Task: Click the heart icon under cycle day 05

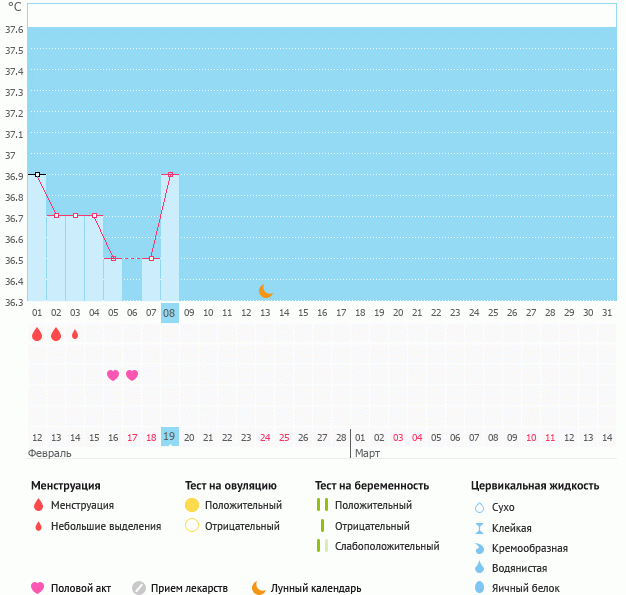Action: click(113, 375)
